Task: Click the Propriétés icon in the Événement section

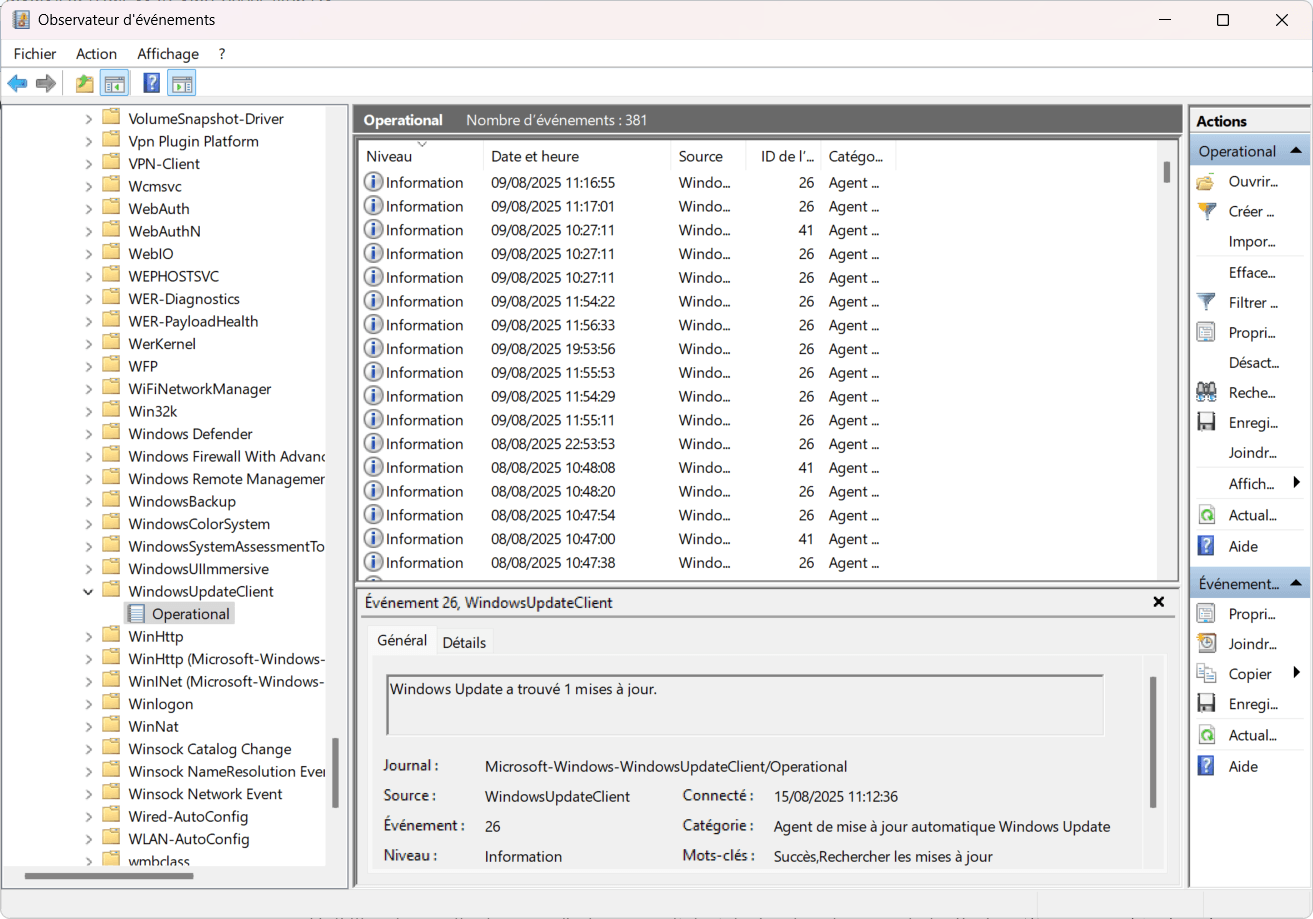Action: 1207,613
